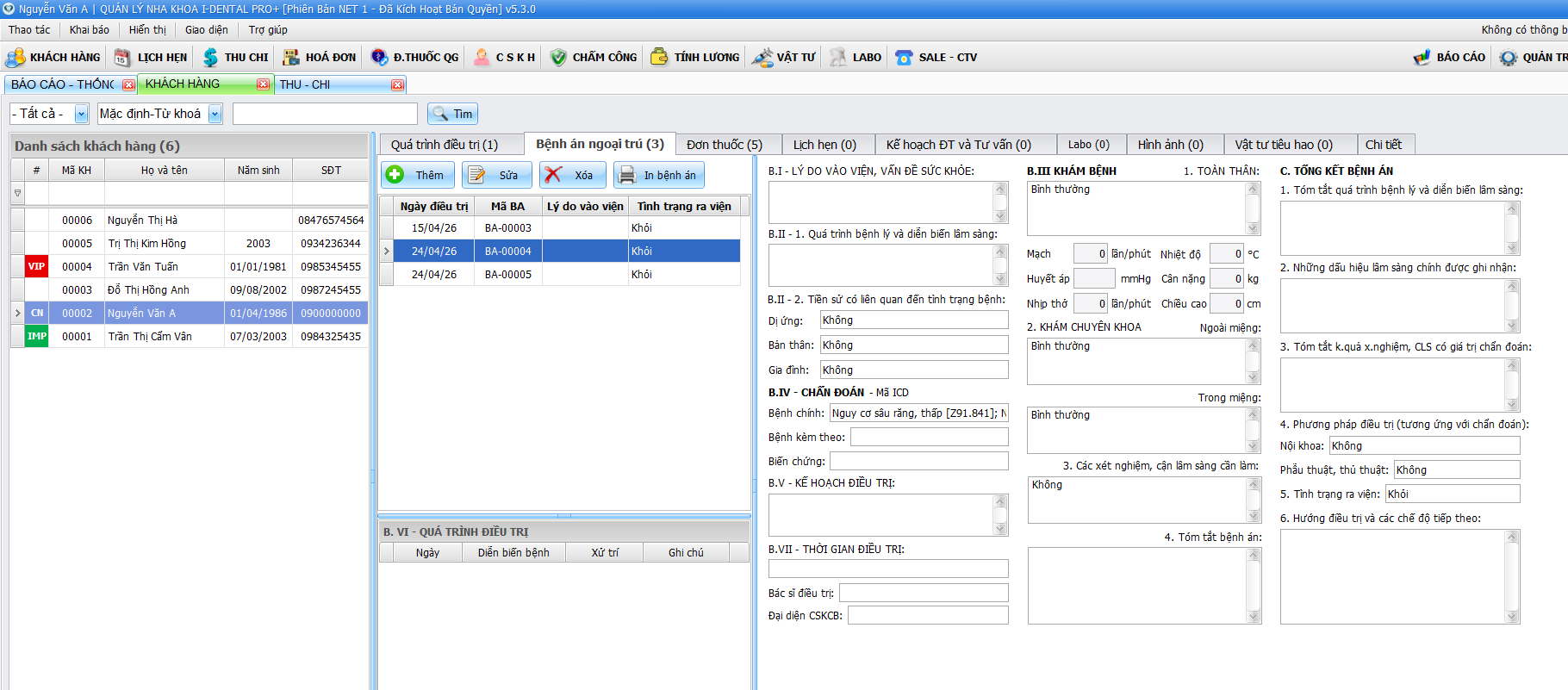Click the Sửa edit button
Viewport: 1568px width, 690px height.
click(x=496, y=175)
